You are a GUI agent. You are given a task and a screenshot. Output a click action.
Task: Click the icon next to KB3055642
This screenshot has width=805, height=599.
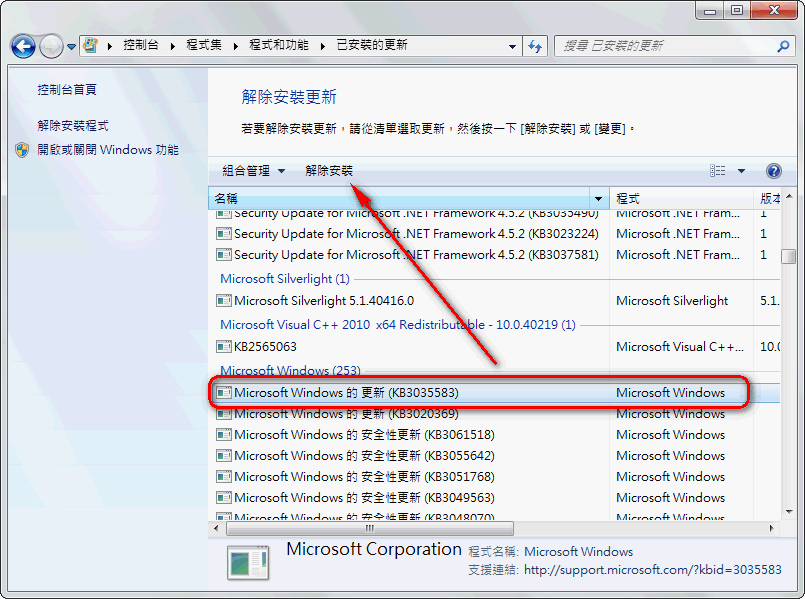click(224, 456)
